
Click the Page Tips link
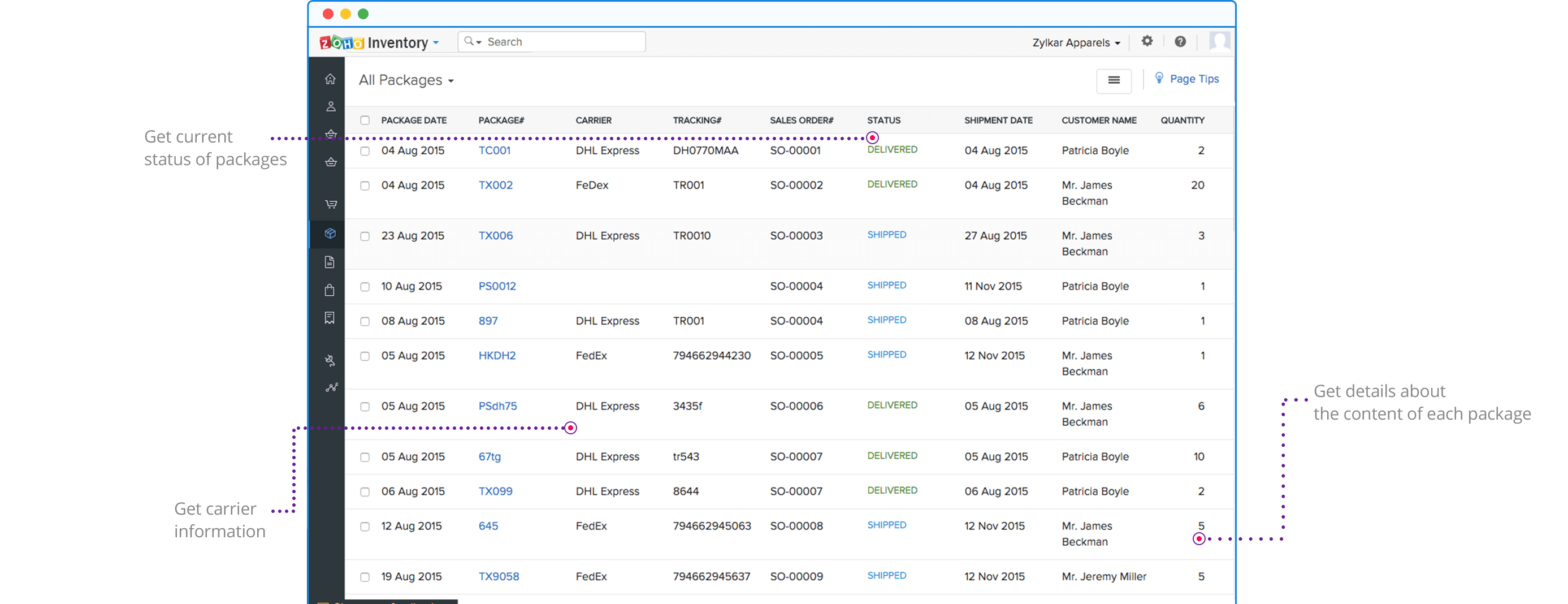(1193, 79)
